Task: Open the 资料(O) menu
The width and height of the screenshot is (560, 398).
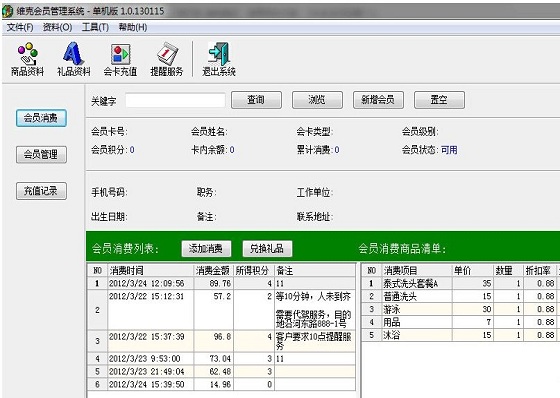Action: (x=58, y=28)
